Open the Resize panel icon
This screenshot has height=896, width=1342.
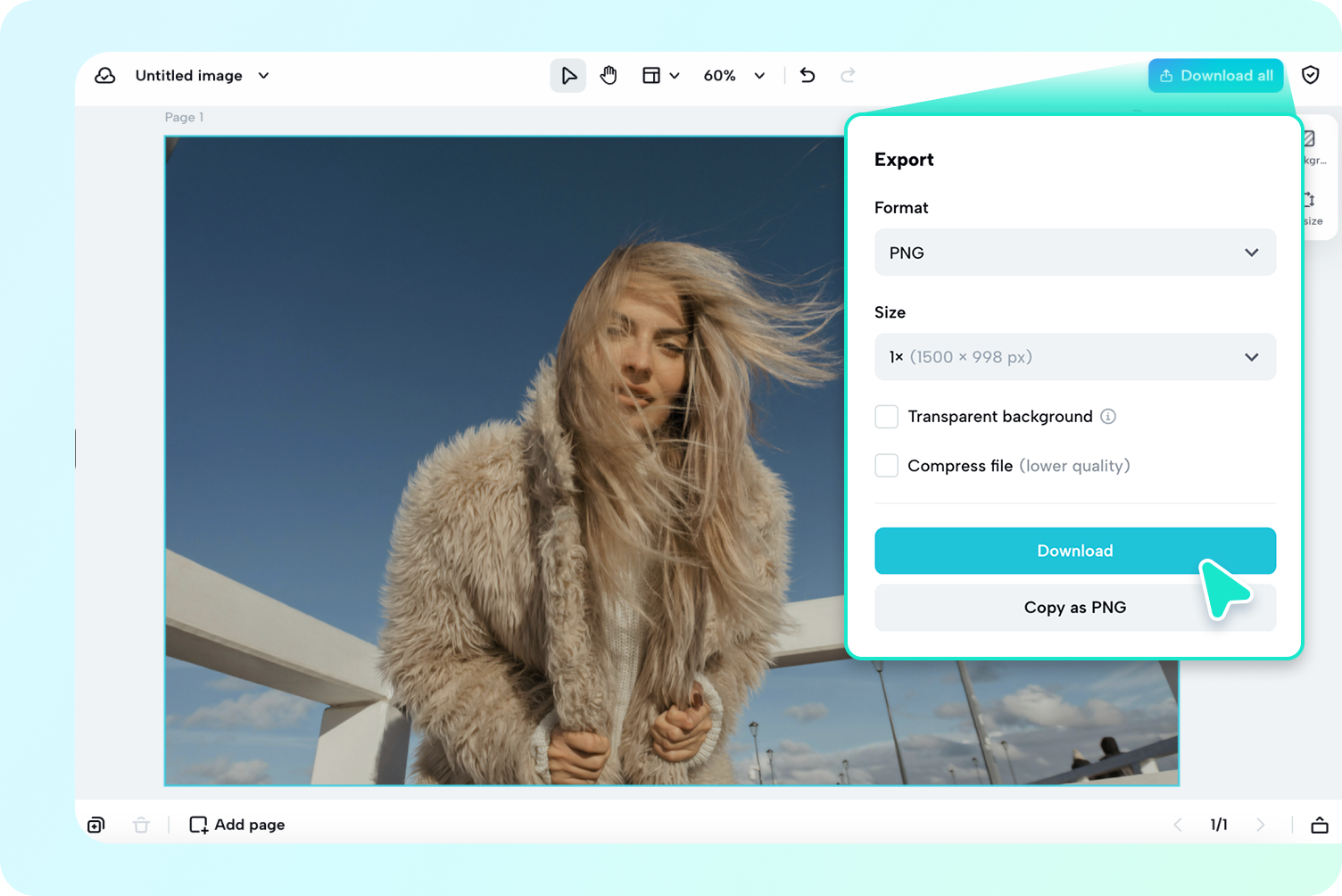tap(1310, 207)
